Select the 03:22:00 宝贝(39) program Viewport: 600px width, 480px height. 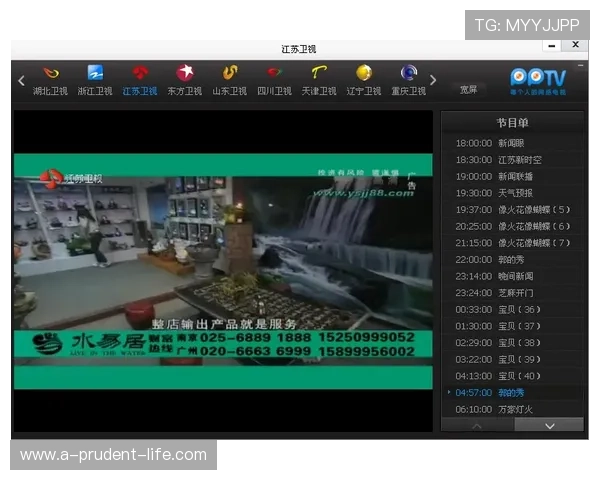click(512, 360)
